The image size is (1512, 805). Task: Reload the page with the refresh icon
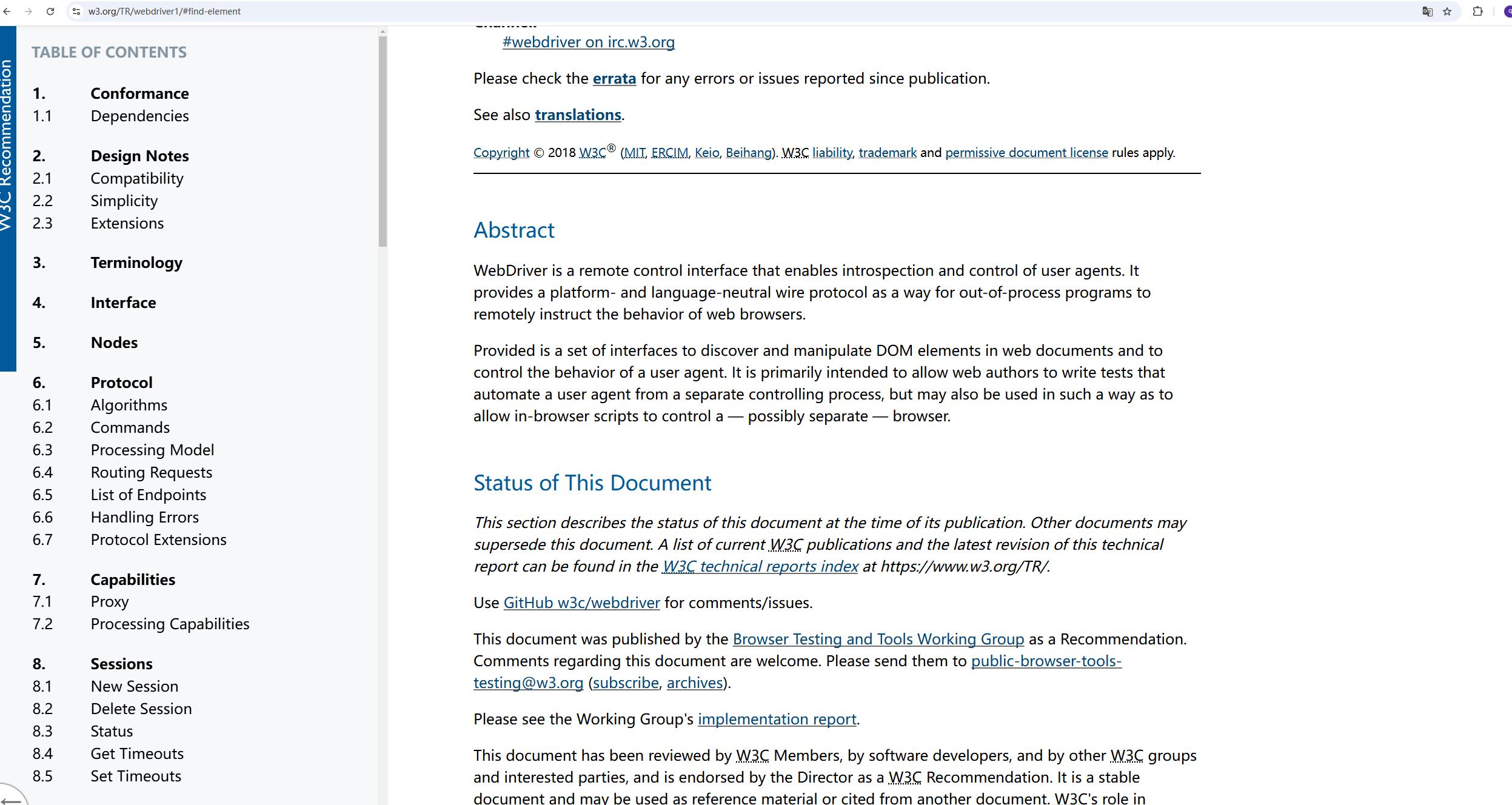[50, 12]
